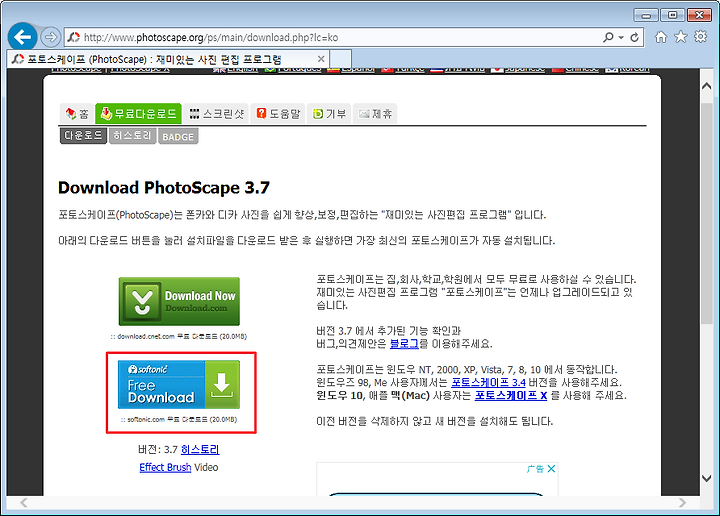Open the 포토스케이프 X link

click(511, 395)
